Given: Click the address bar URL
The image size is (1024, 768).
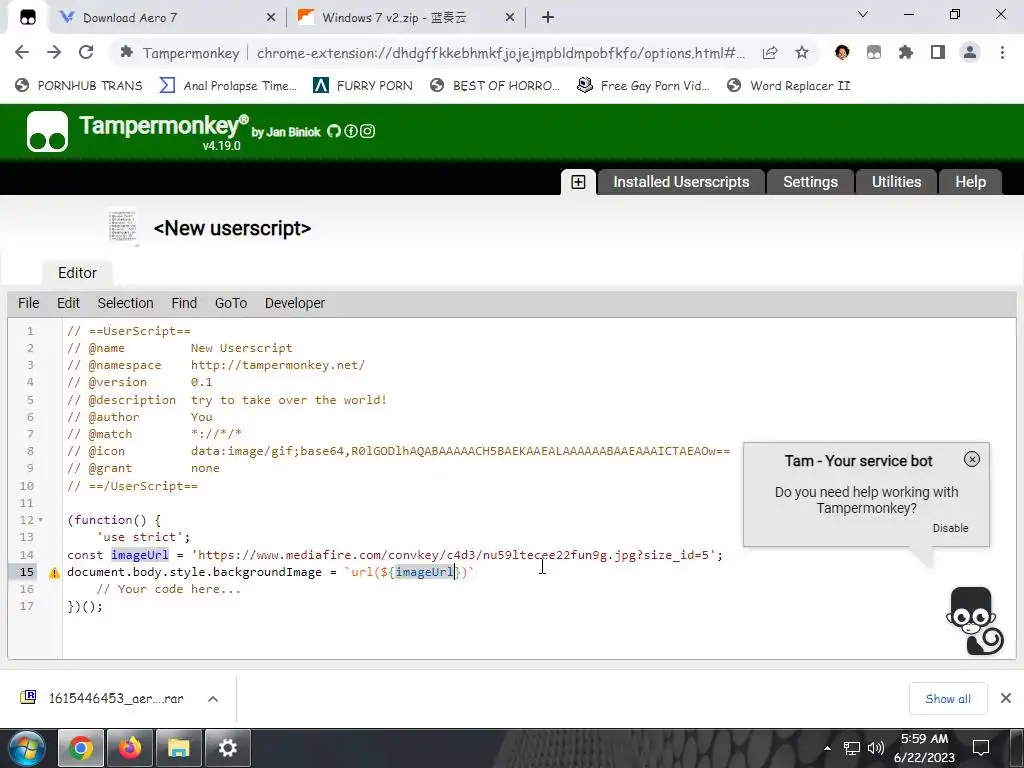Looking at the screenshot, I should click(x=500, y=53).
